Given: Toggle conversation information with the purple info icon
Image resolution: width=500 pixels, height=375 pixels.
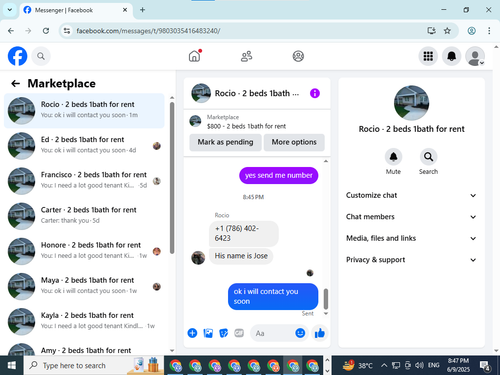Looking at the screenshot, I should (x=315, y=93).
